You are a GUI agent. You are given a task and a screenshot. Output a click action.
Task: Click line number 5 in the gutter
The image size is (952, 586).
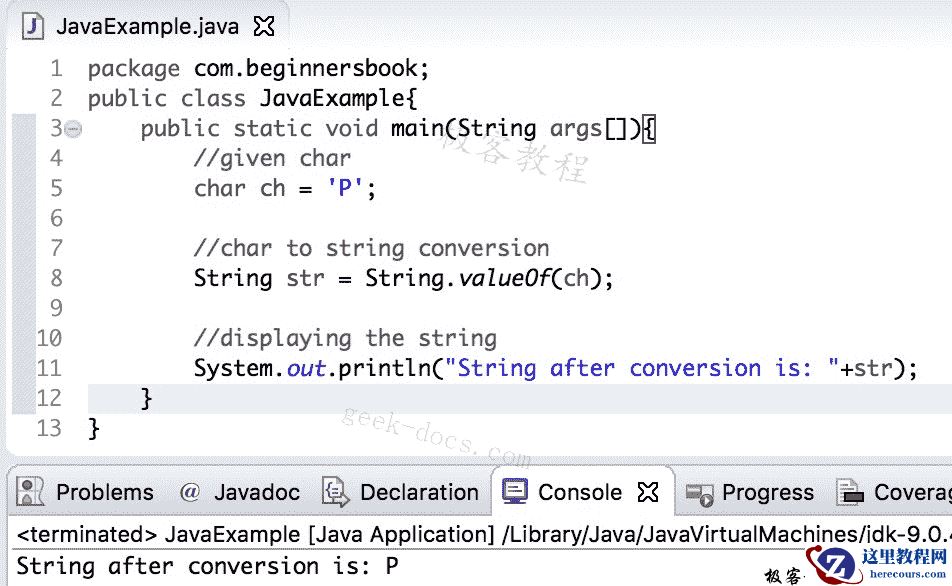(56, 188)
